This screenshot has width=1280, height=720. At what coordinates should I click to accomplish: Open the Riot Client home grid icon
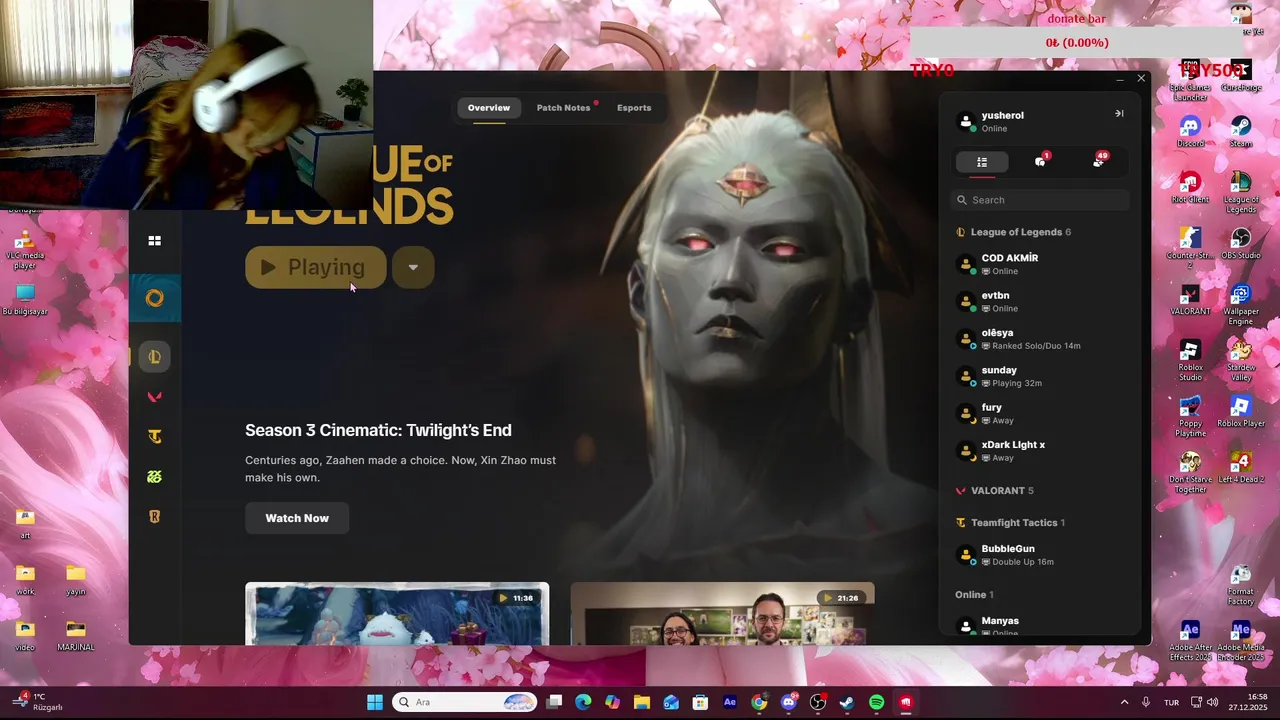154,241
